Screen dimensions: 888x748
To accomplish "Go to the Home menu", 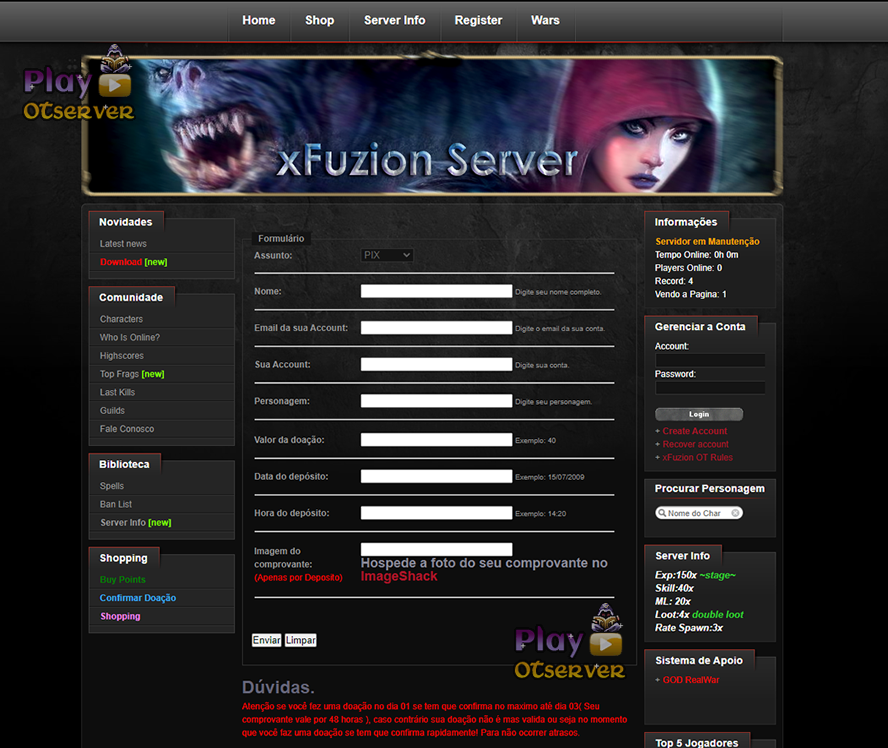I will [259, 20].
